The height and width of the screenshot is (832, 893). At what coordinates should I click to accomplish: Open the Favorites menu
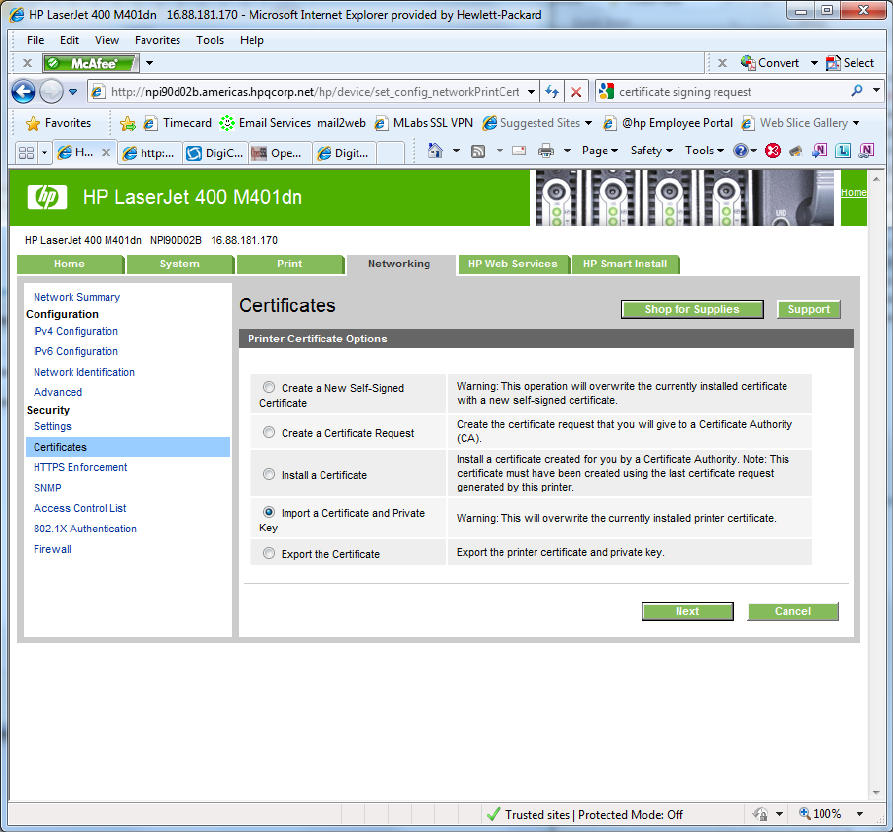pyautogui.click(x=157, y=40)
